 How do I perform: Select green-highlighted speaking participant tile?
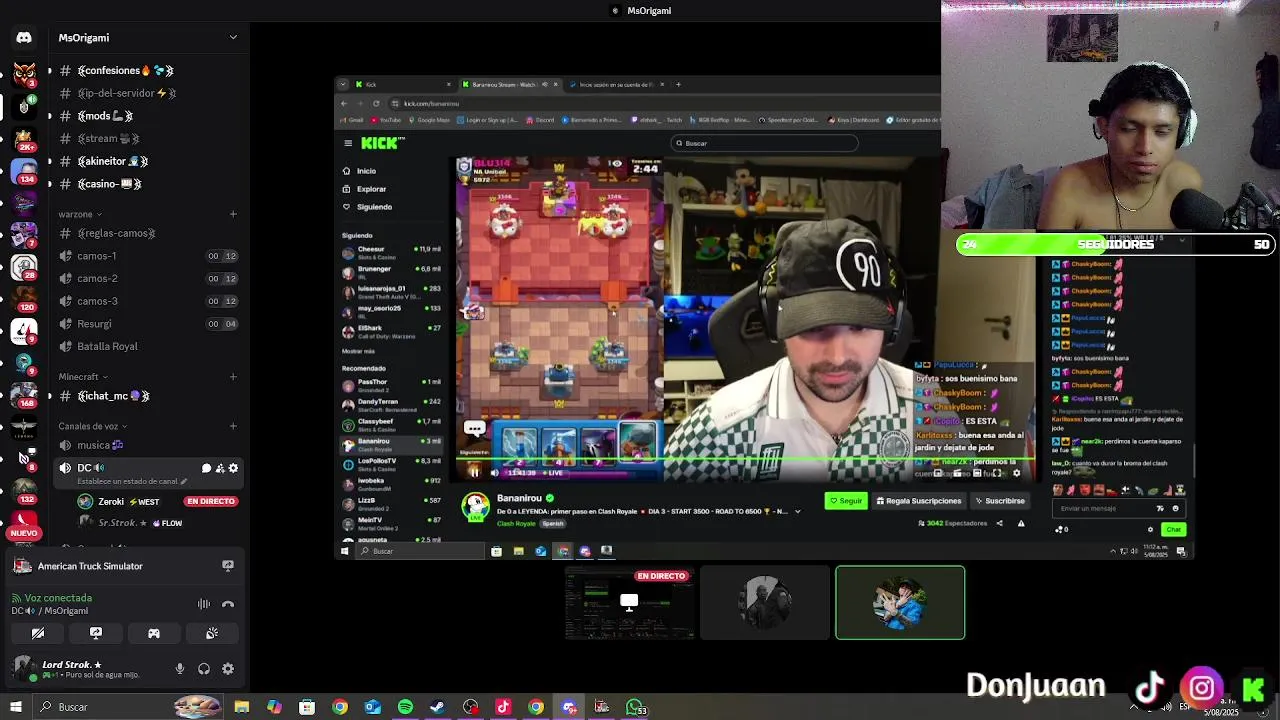click(x=900, y=603)
